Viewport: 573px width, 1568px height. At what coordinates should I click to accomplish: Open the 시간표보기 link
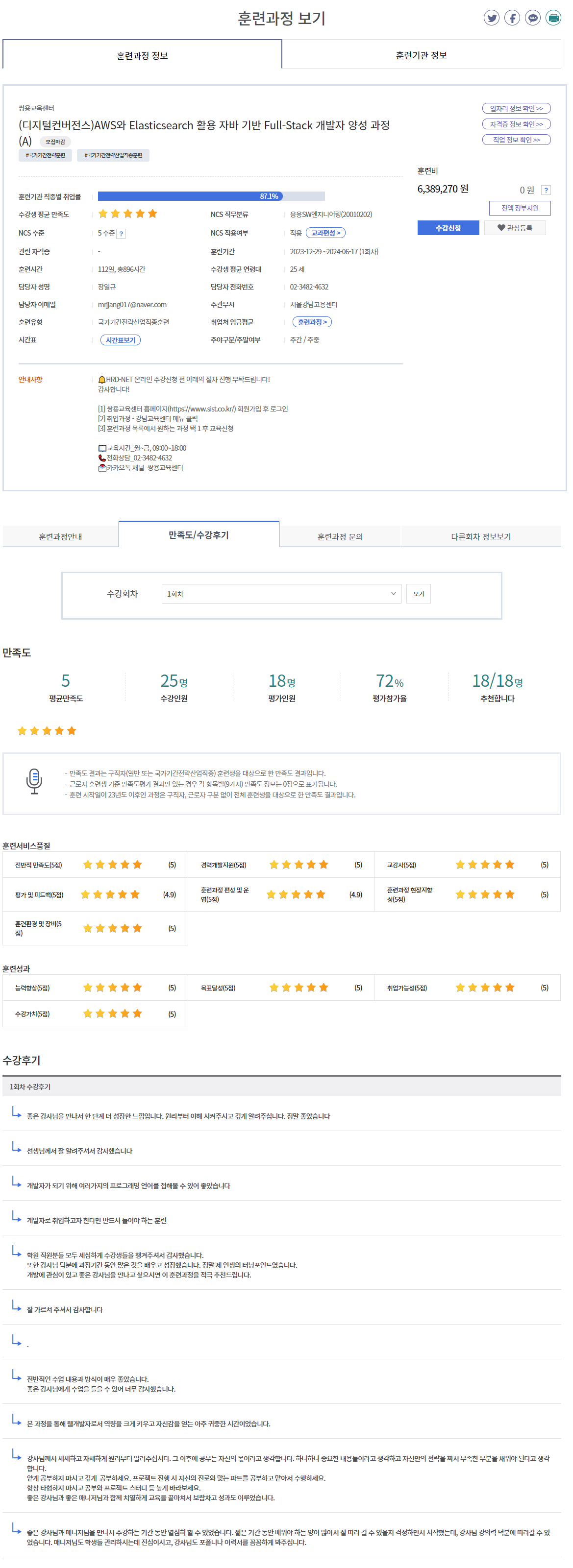point(121,339)
